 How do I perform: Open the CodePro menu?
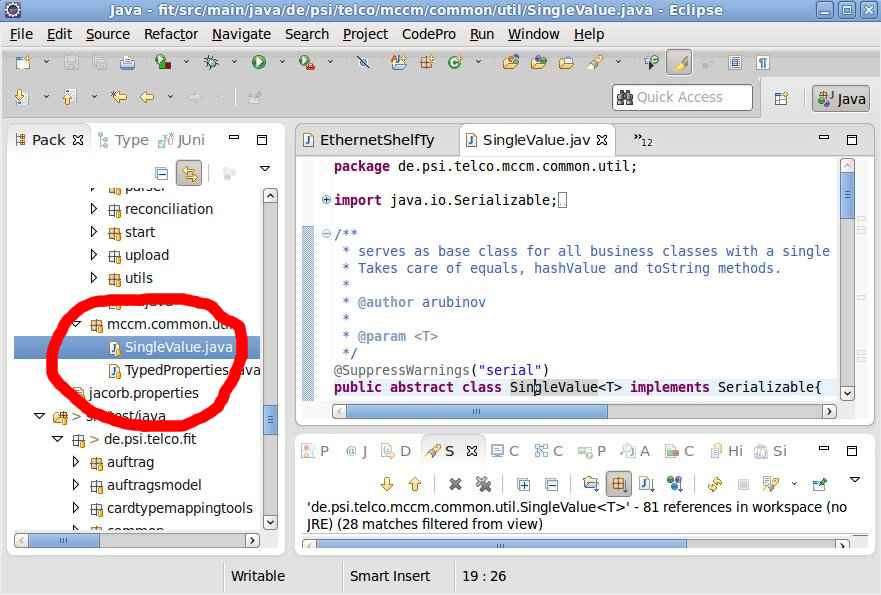[429, 34]
